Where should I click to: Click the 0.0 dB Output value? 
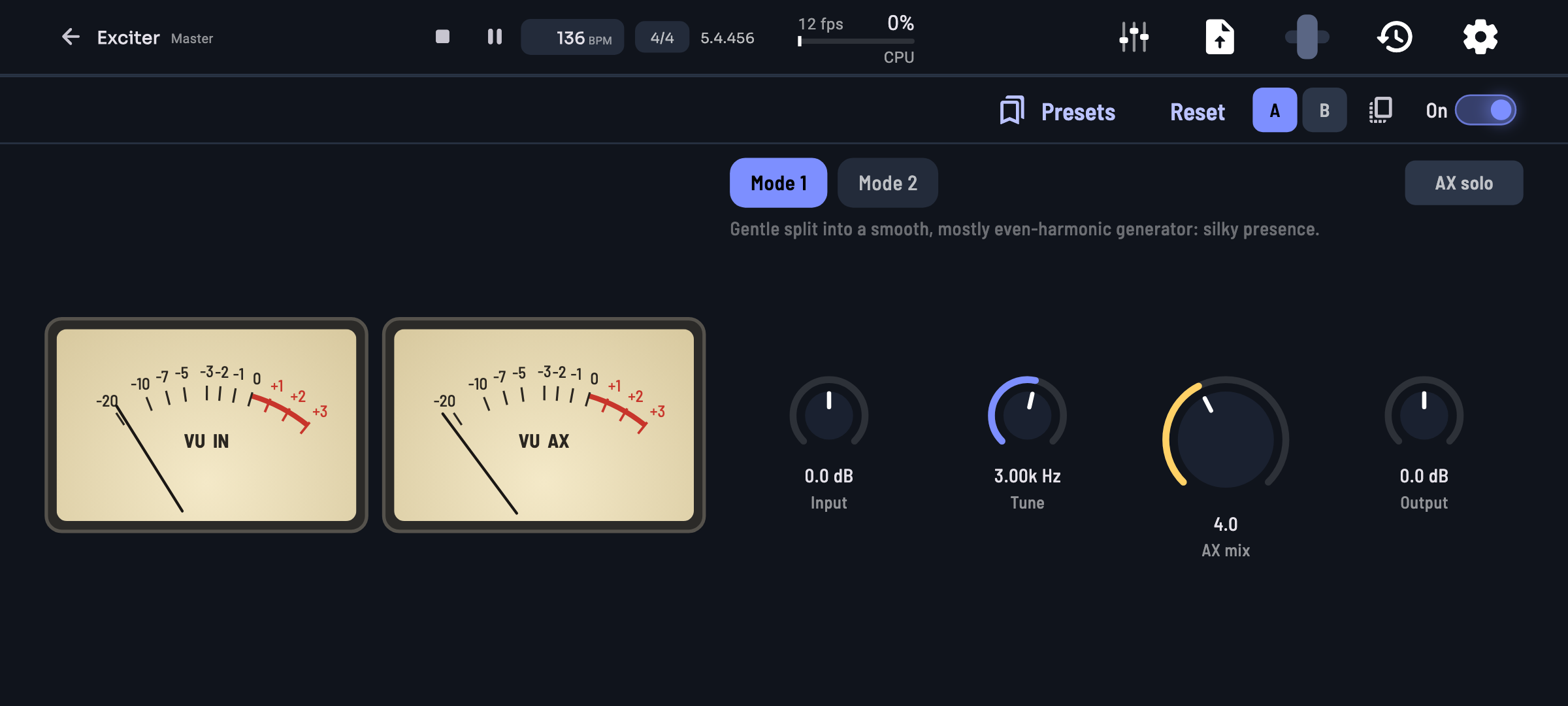pos(1424,476)
